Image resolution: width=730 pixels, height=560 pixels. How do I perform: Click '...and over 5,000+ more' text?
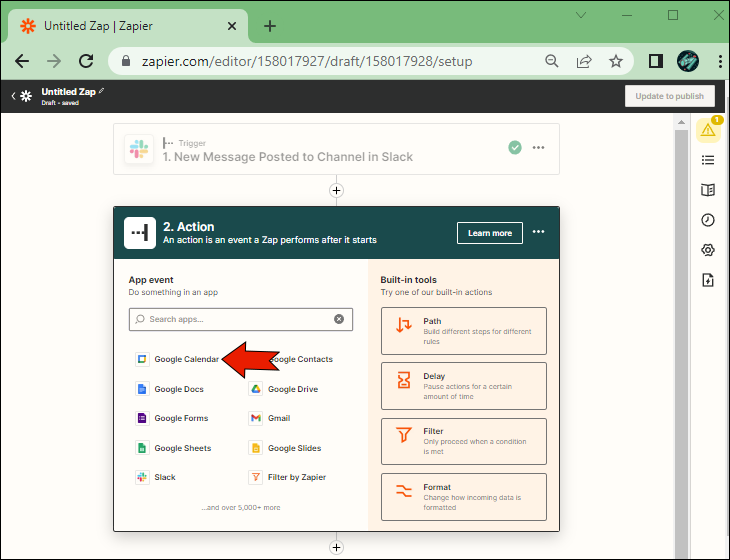(241, 507)
